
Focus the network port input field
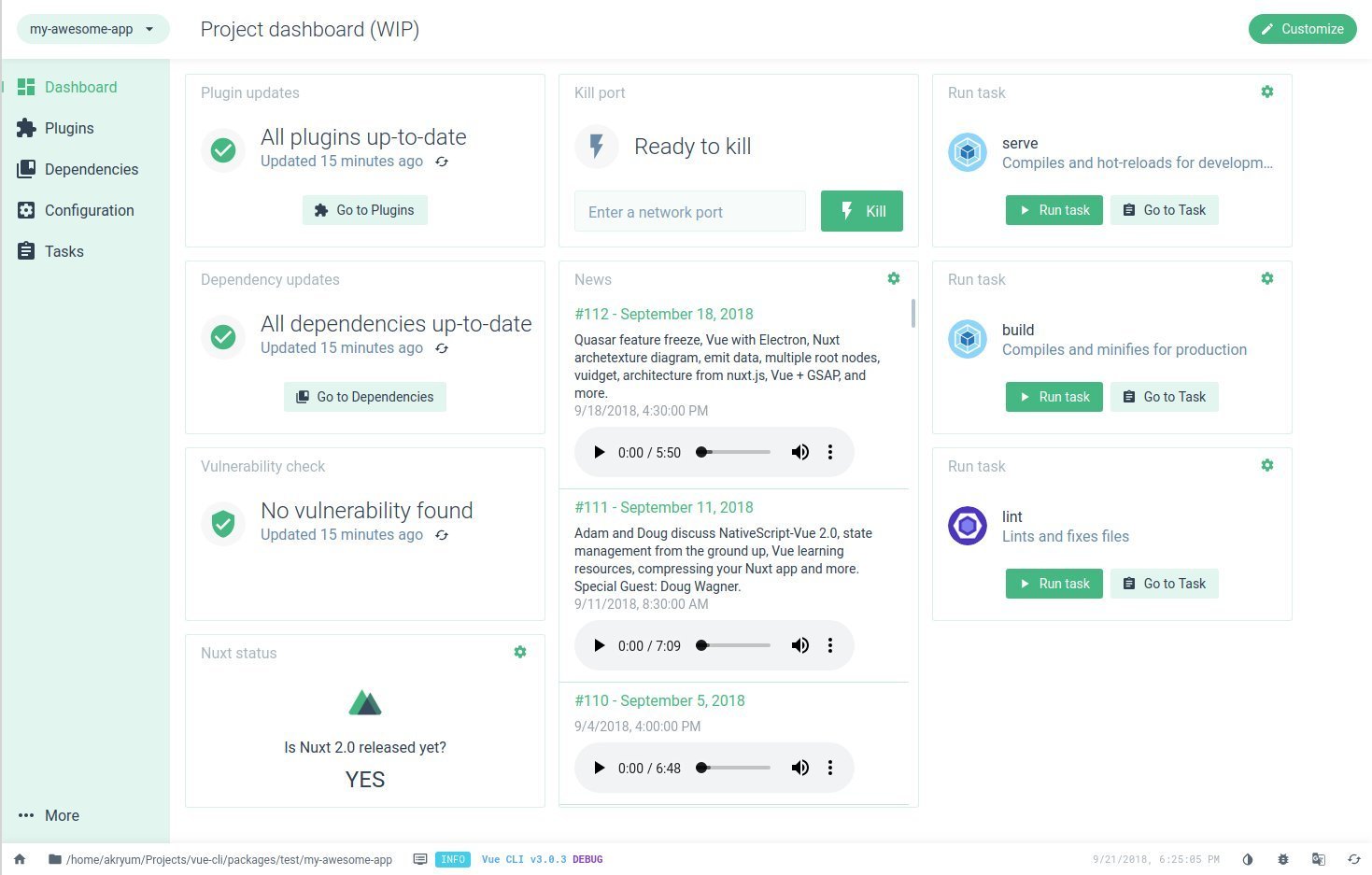coord(689,212)
